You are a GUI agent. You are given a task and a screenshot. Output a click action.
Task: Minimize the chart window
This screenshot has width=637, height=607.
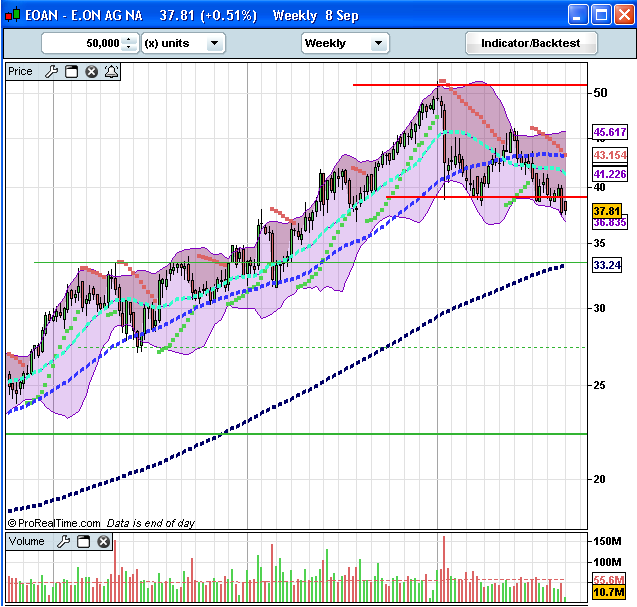tap(577, 15)
